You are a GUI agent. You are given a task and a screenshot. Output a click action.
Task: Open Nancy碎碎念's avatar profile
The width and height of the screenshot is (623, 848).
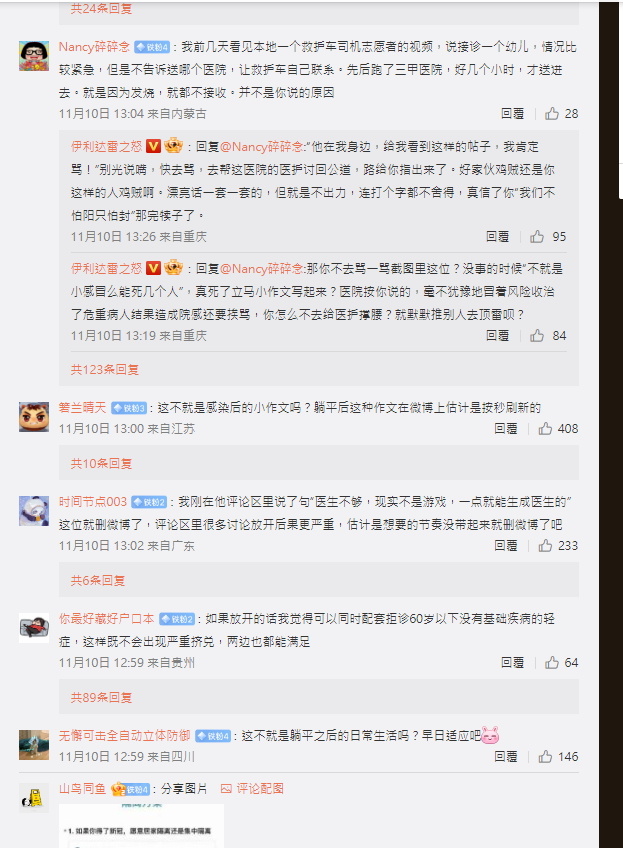click(x=34, y=56)
